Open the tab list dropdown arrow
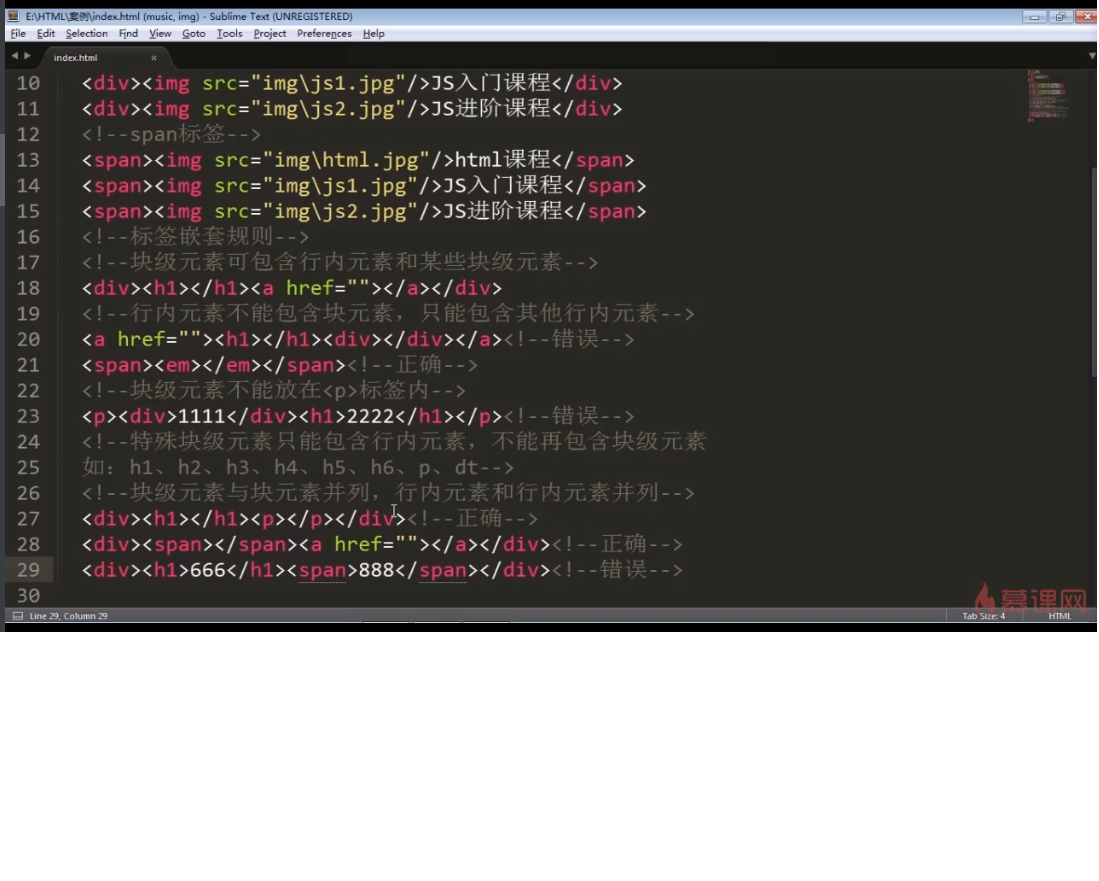 pos(1092,55)
